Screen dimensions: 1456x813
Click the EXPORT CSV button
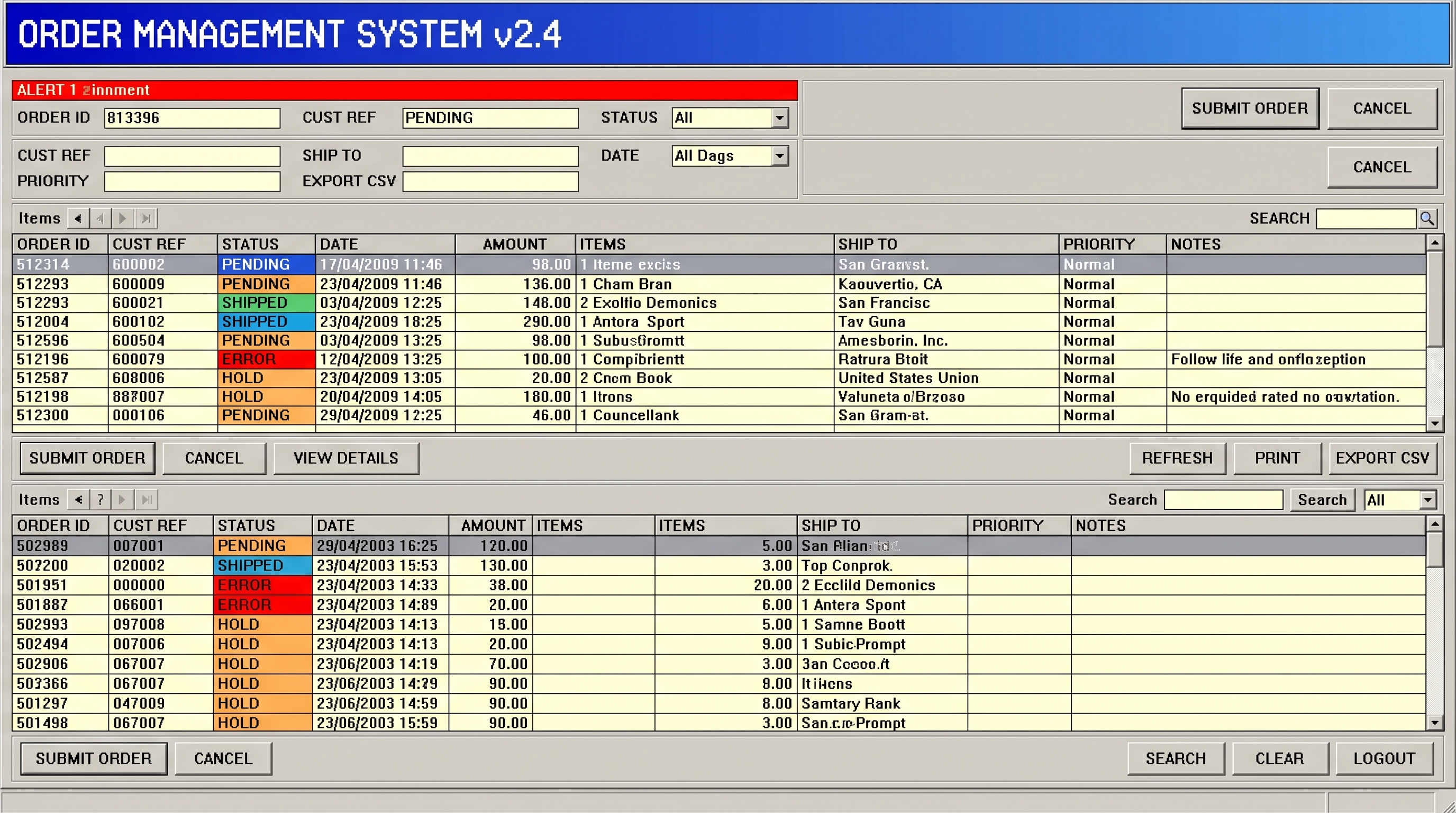pos(1383,458)
